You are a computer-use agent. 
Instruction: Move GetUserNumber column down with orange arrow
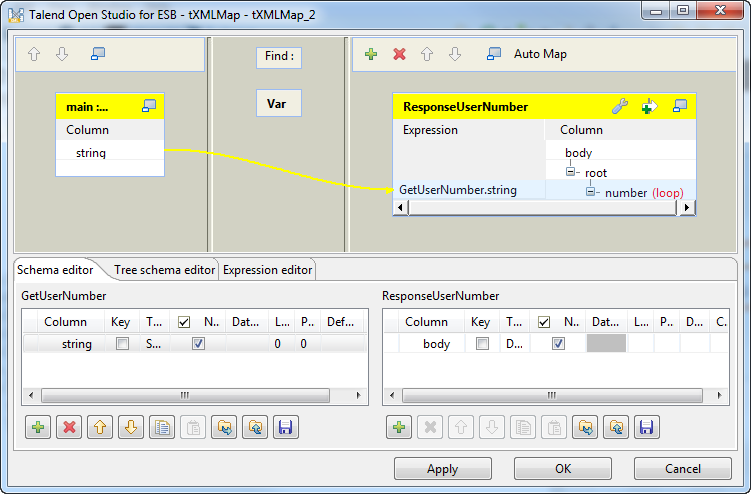tap(131, 427)
